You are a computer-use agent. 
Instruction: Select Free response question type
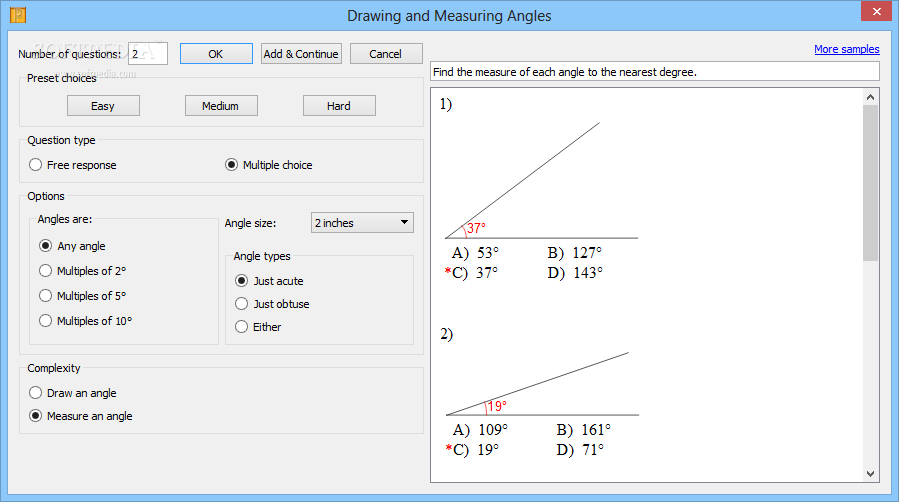pos(72,165)
